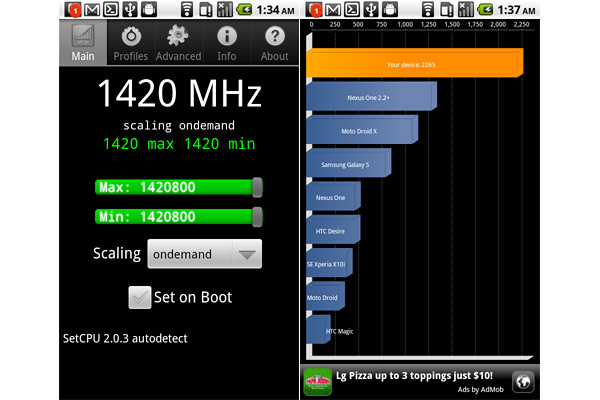Tap battery charging icon beside 1:37 AM
This screenshot has width=600, height=400.
tap(485, 10)
